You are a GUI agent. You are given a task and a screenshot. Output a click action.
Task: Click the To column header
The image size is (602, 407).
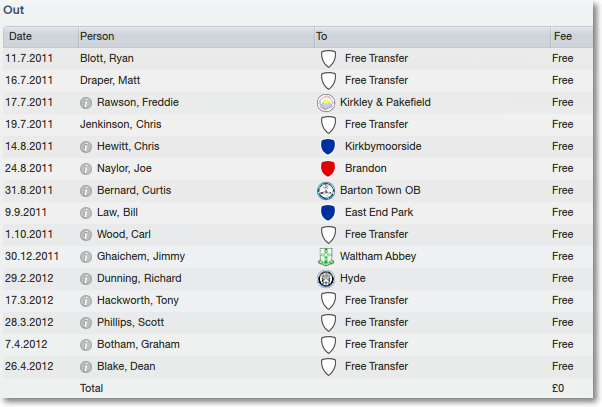tap(432, 36)
